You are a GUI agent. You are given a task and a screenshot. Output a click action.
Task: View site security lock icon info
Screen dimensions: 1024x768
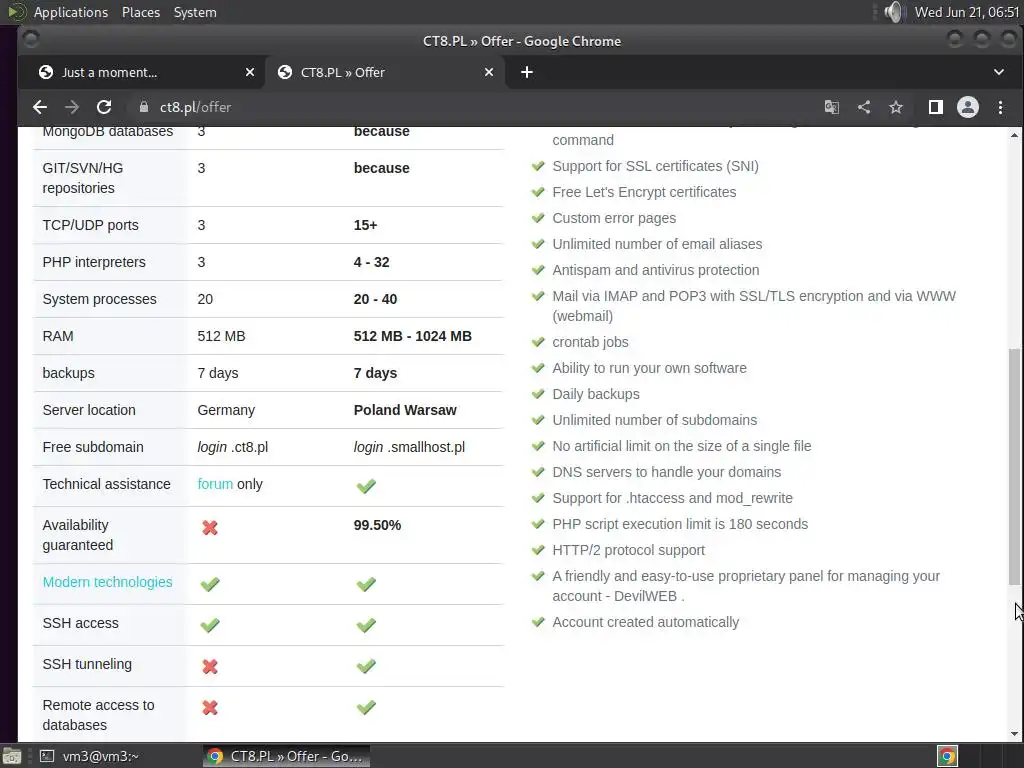(144, 107)
